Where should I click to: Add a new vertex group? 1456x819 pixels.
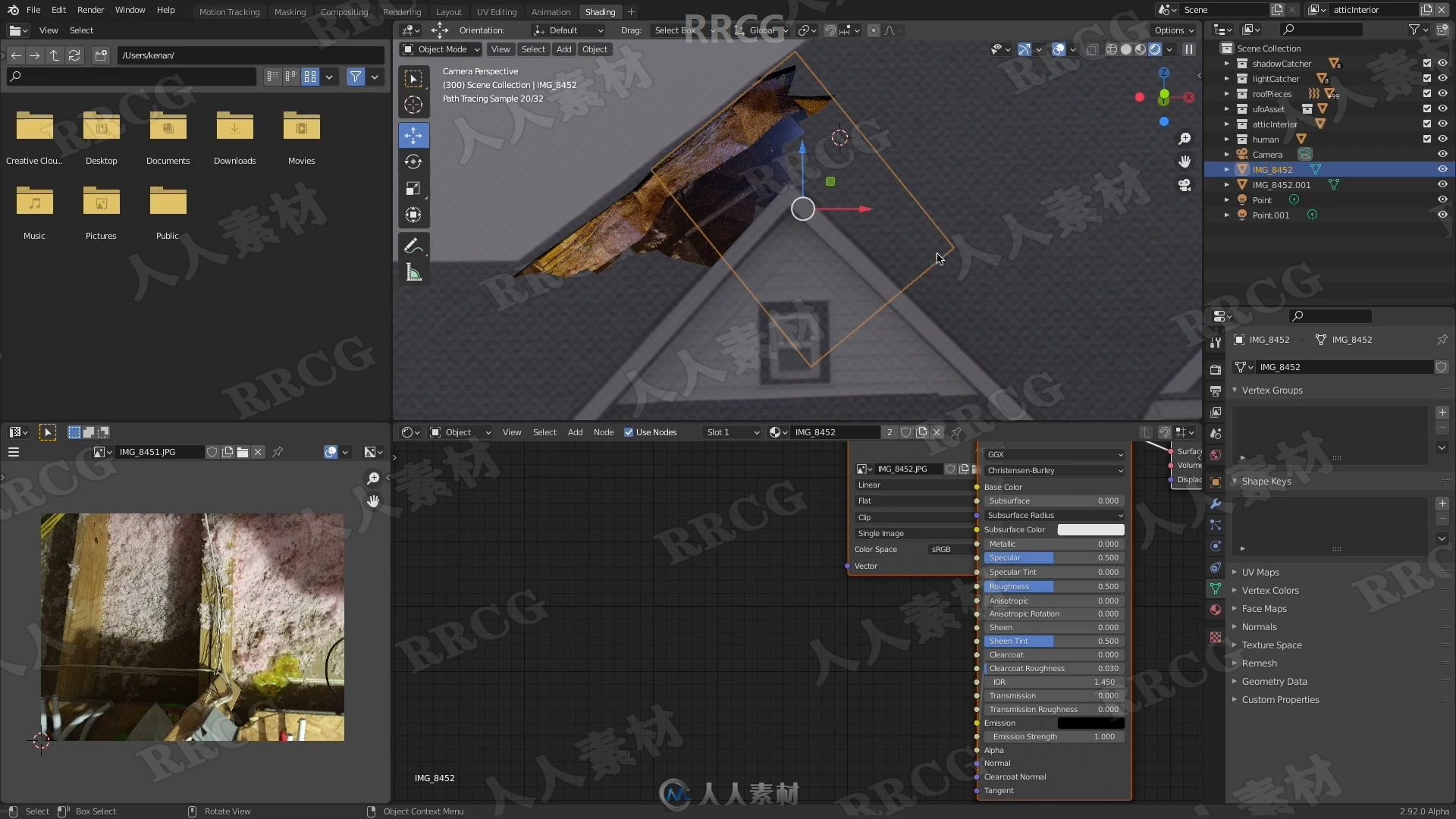(1442, 413)
